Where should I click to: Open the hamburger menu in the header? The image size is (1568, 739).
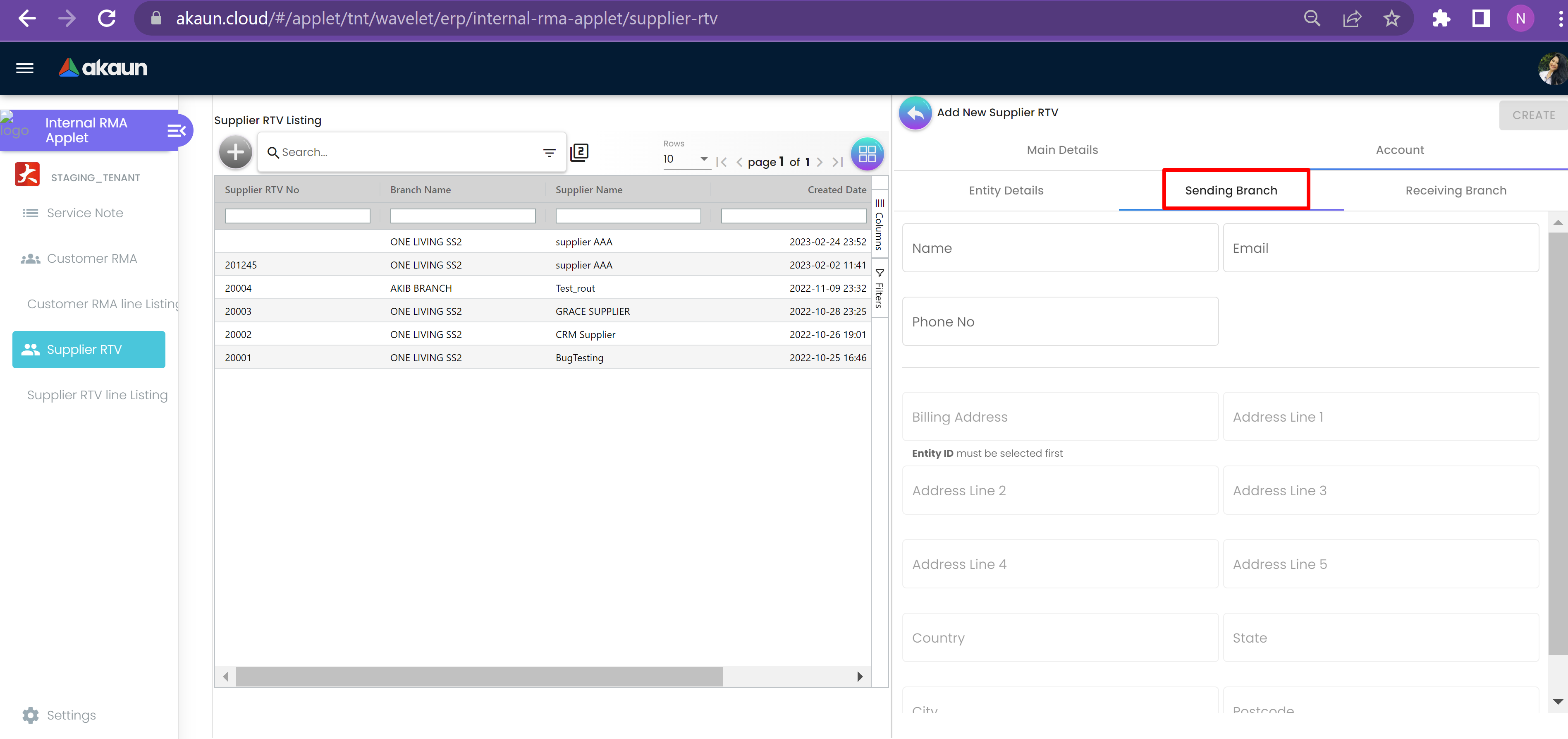point(25,68)
